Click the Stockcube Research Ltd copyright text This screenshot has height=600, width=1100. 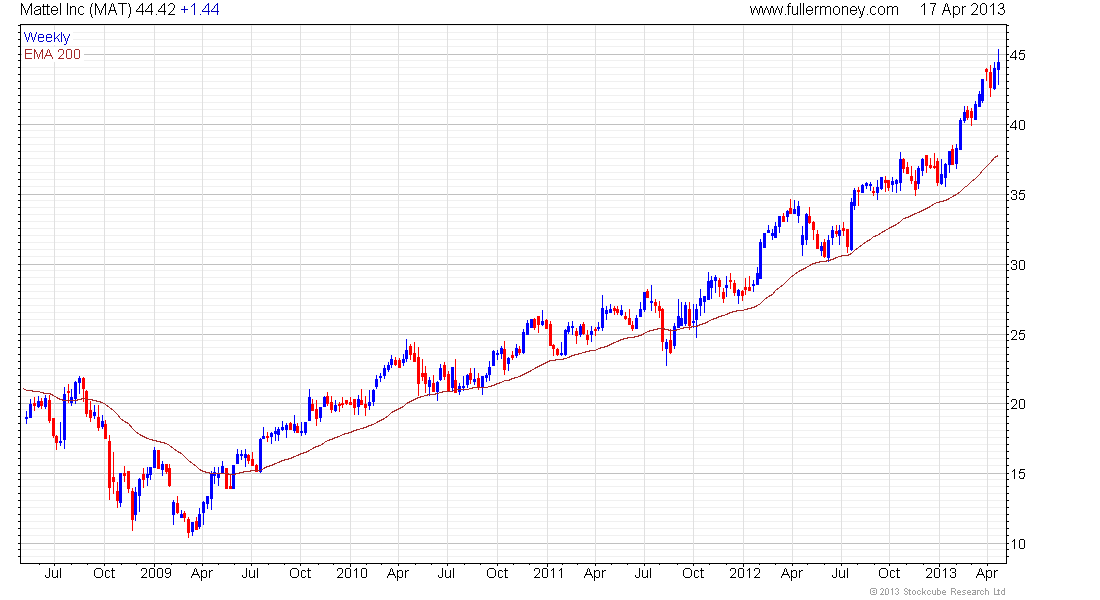click(x=937, y=592)
